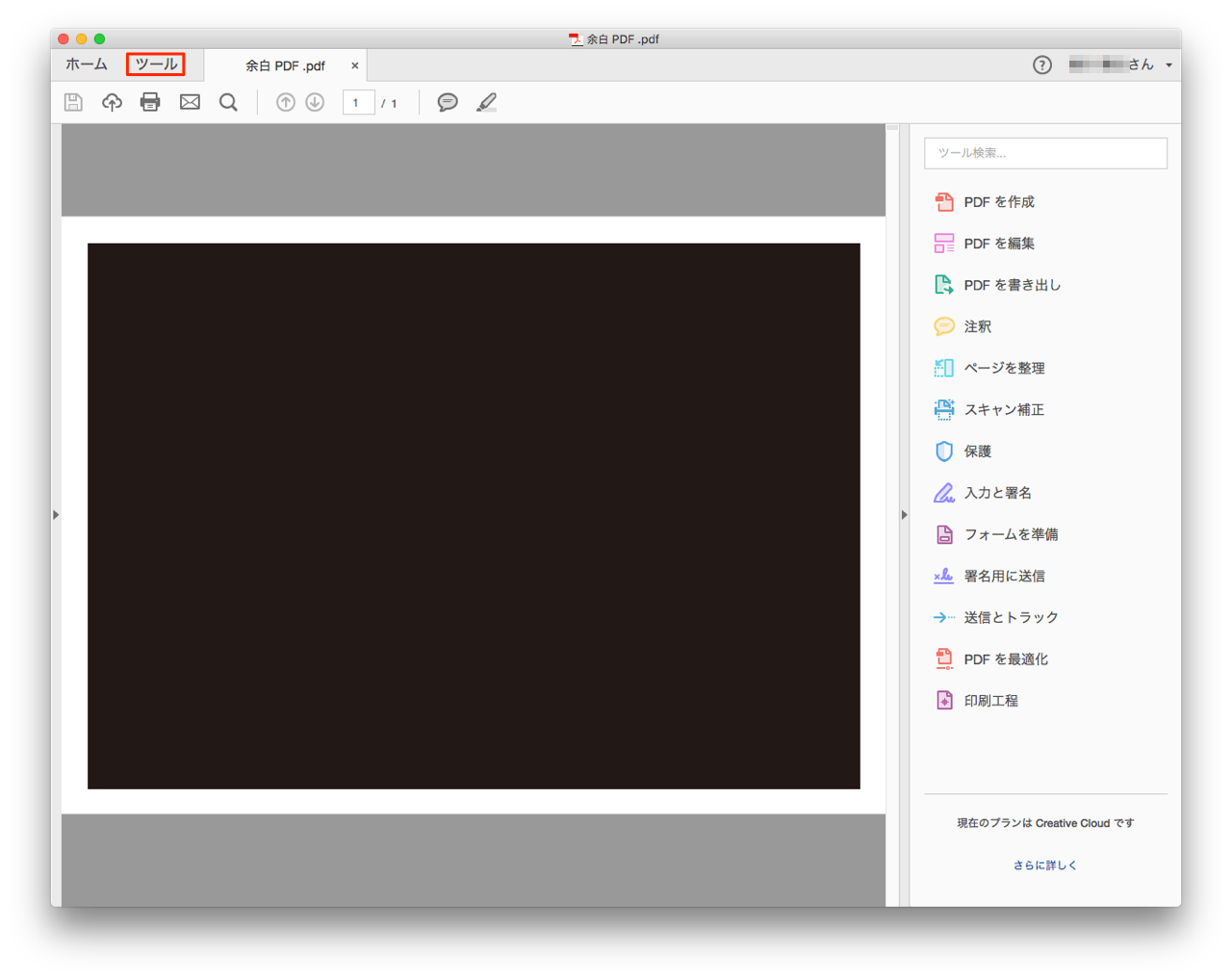Open the Print icon in toolbar
This screenshot has width=1232, height=979.
click(x=150, y=102)
